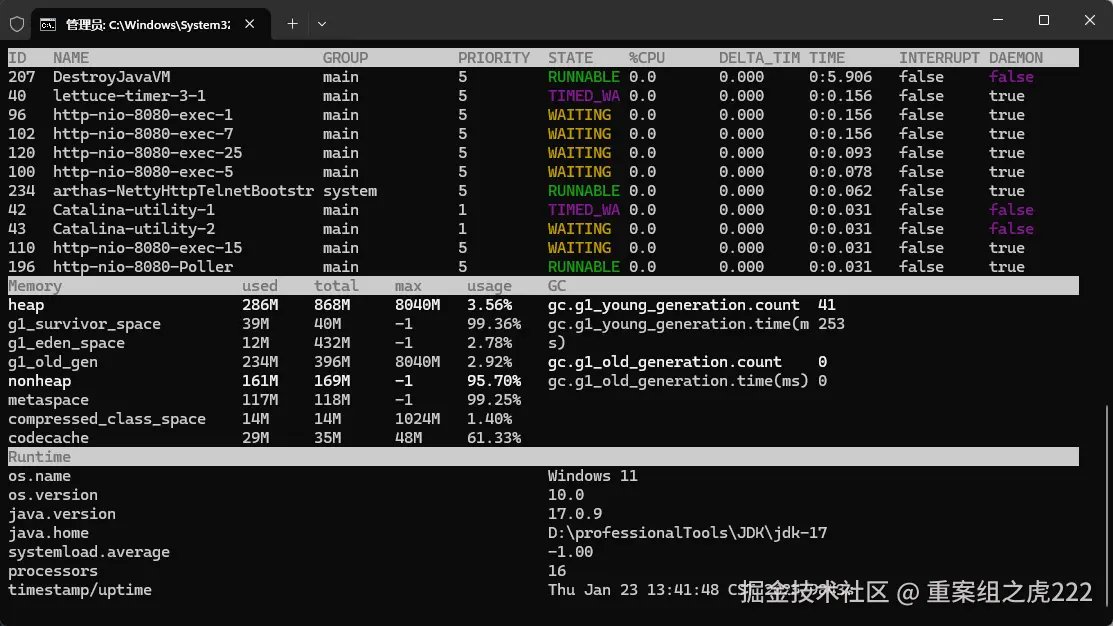Click the Catalina-utility-2 thread name
The image size is (1113, 626).
(x=133, y=229)
